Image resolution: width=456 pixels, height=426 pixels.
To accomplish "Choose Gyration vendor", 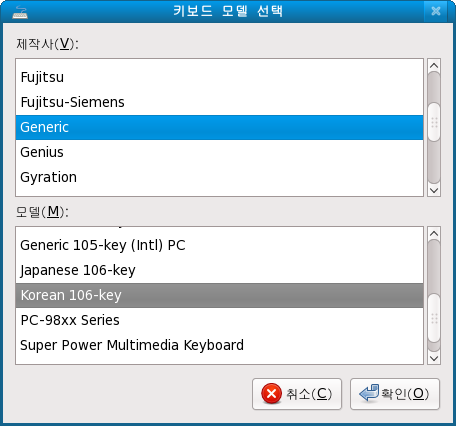I will tap(219, 177).
